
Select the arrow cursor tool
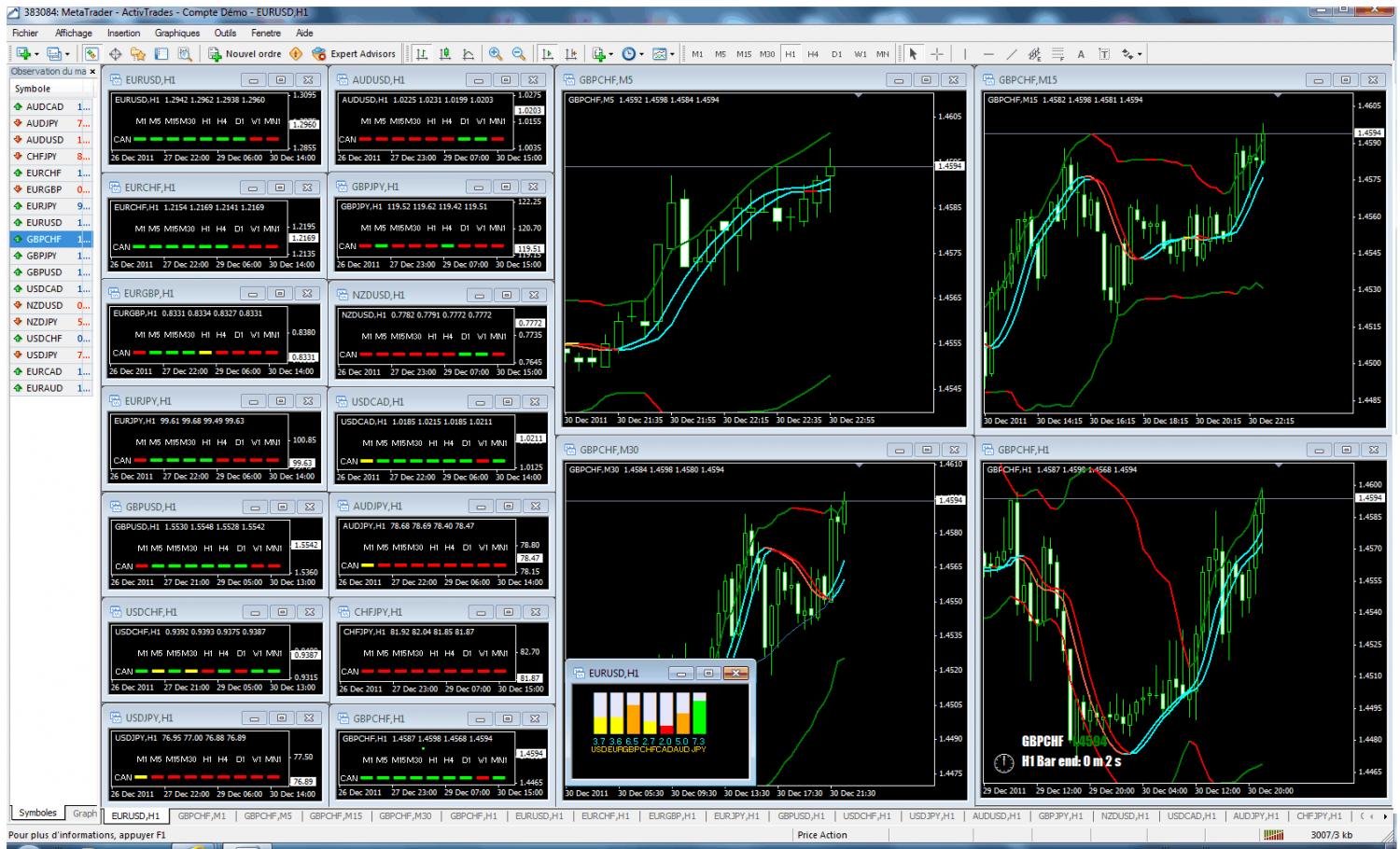[914, 53]
